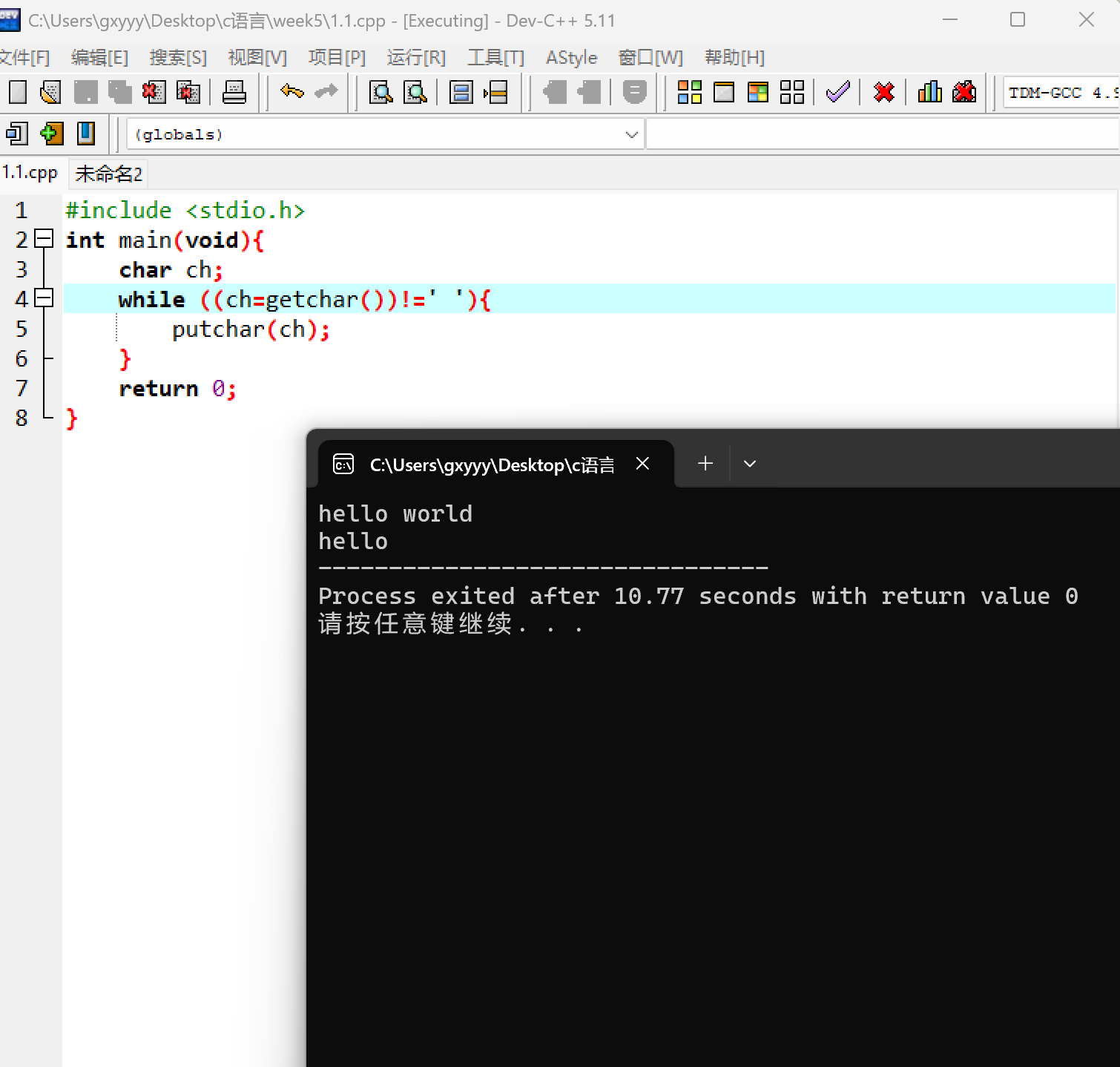Click line number 7 in the gutter

[22, 388]
